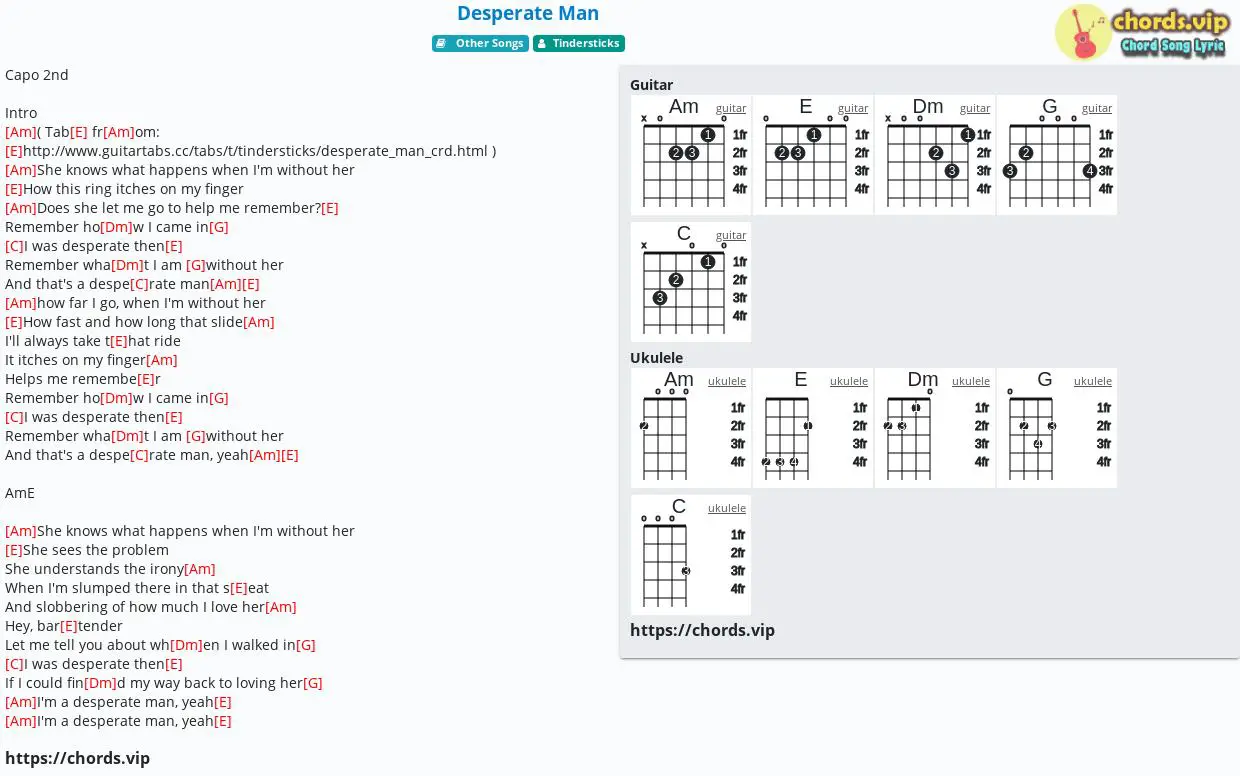Viewport: 1240px width, 776px height.
Task: Click the https://chords.vip link below ukulele chords
Action: click(x=702, y=630)
